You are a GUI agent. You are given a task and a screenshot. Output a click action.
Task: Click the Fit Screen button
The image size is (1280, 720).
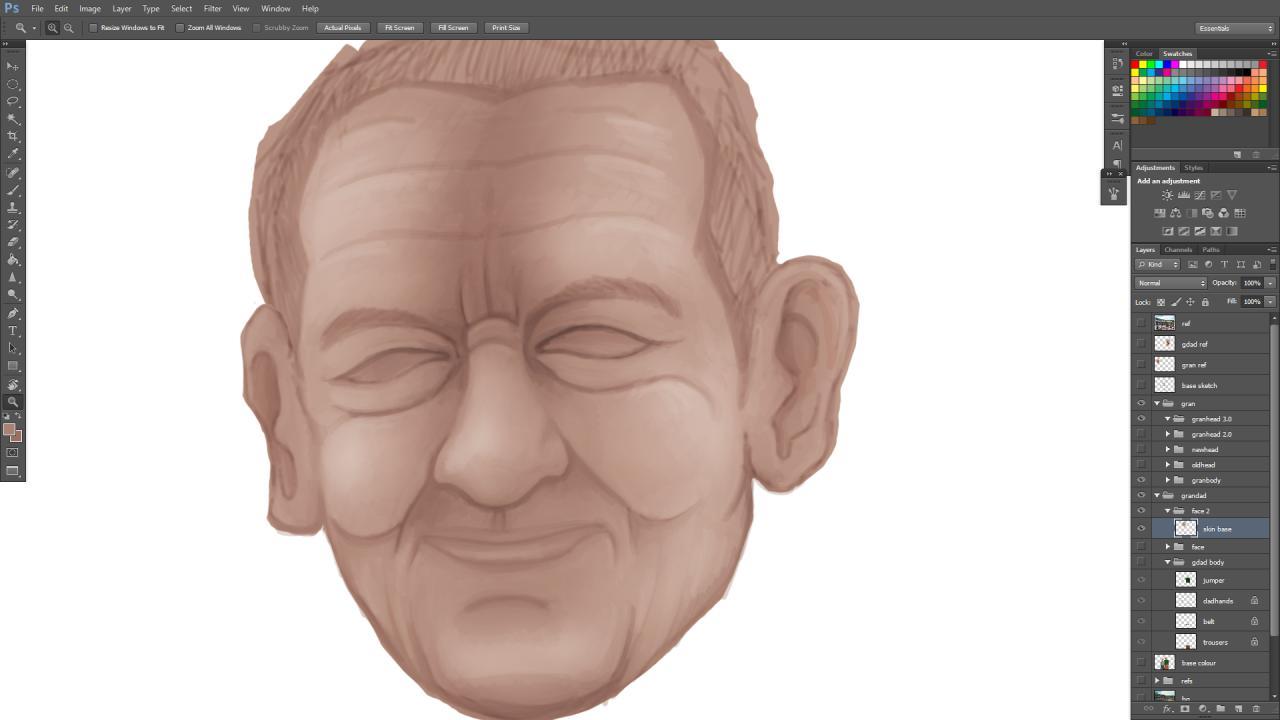(399, 28)
